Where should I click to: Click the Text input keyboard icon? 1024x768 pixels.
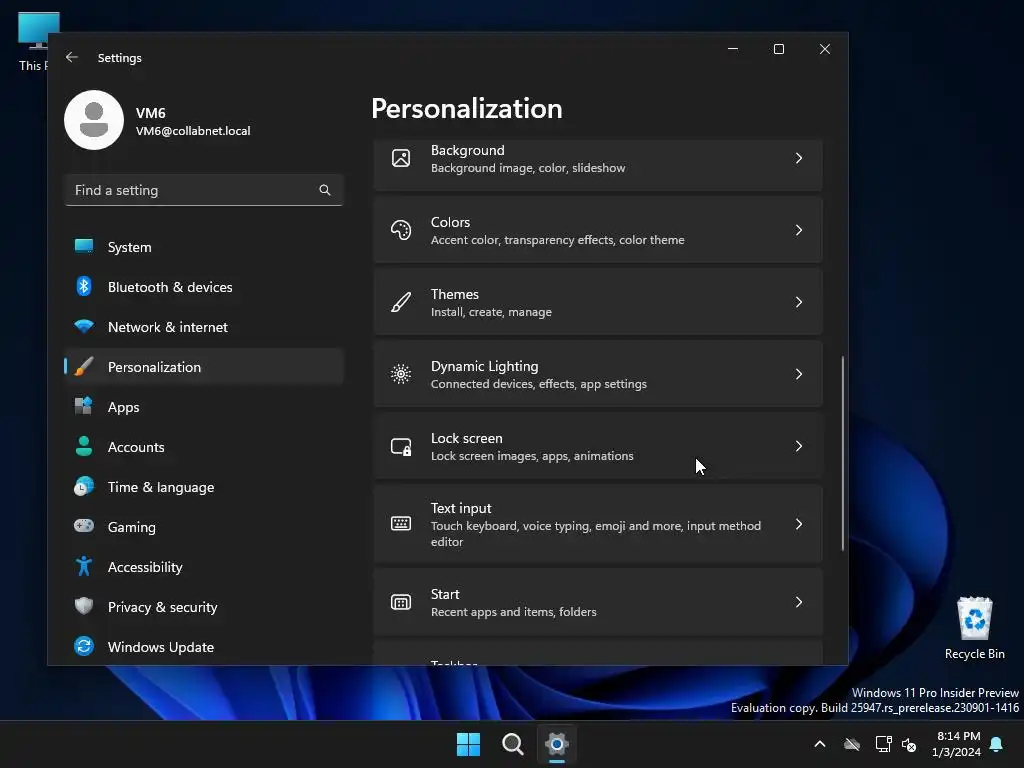401,524
